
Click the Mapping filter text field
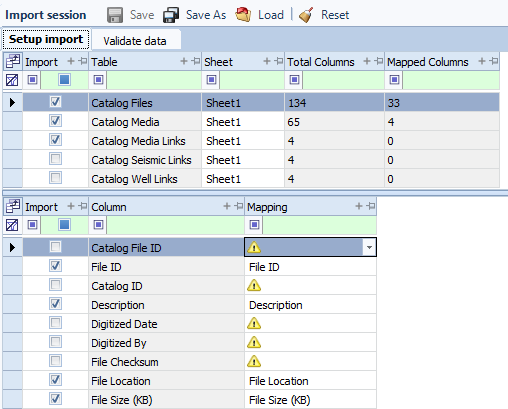pos(319,225)
